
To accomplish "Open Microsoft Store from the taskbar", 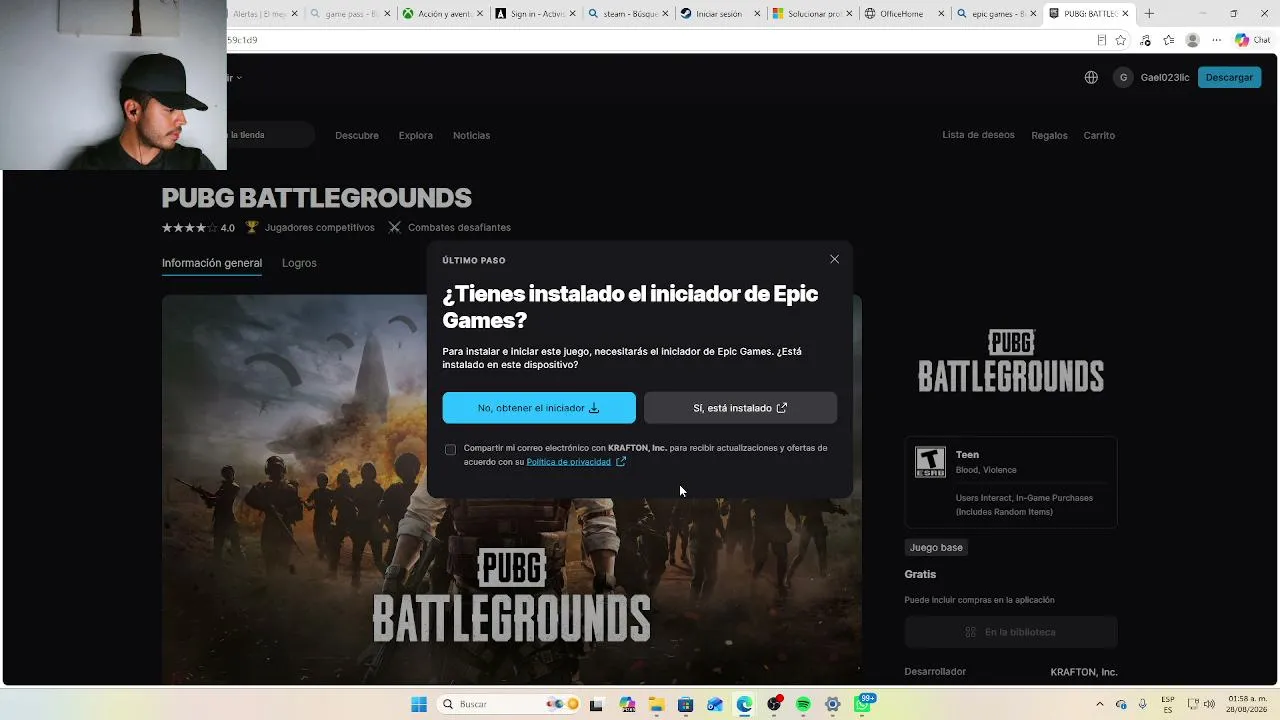I will coord(685,705).
